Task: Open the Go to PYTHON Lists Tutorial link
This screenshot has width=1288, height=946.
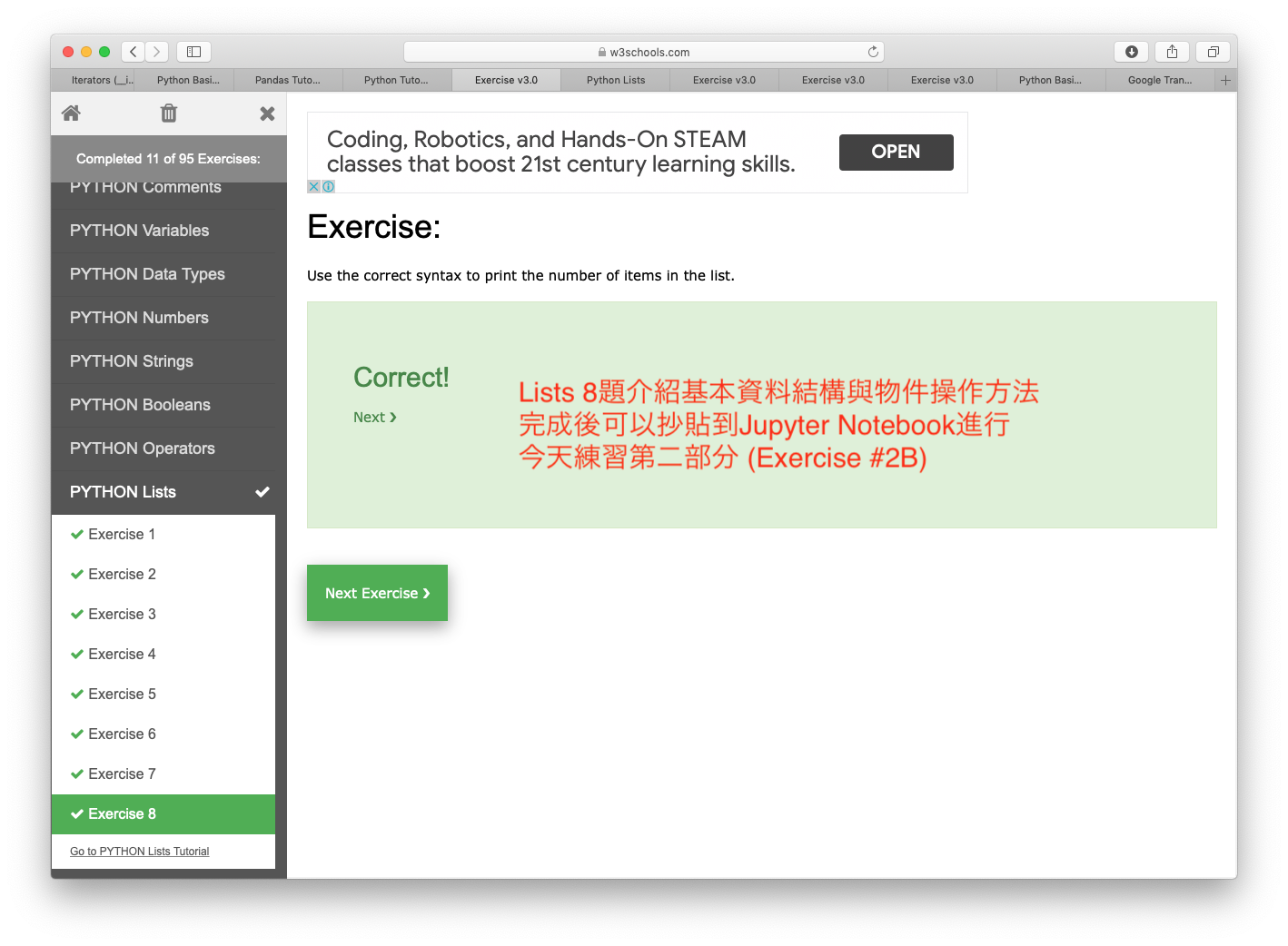Action: [140, 852]
